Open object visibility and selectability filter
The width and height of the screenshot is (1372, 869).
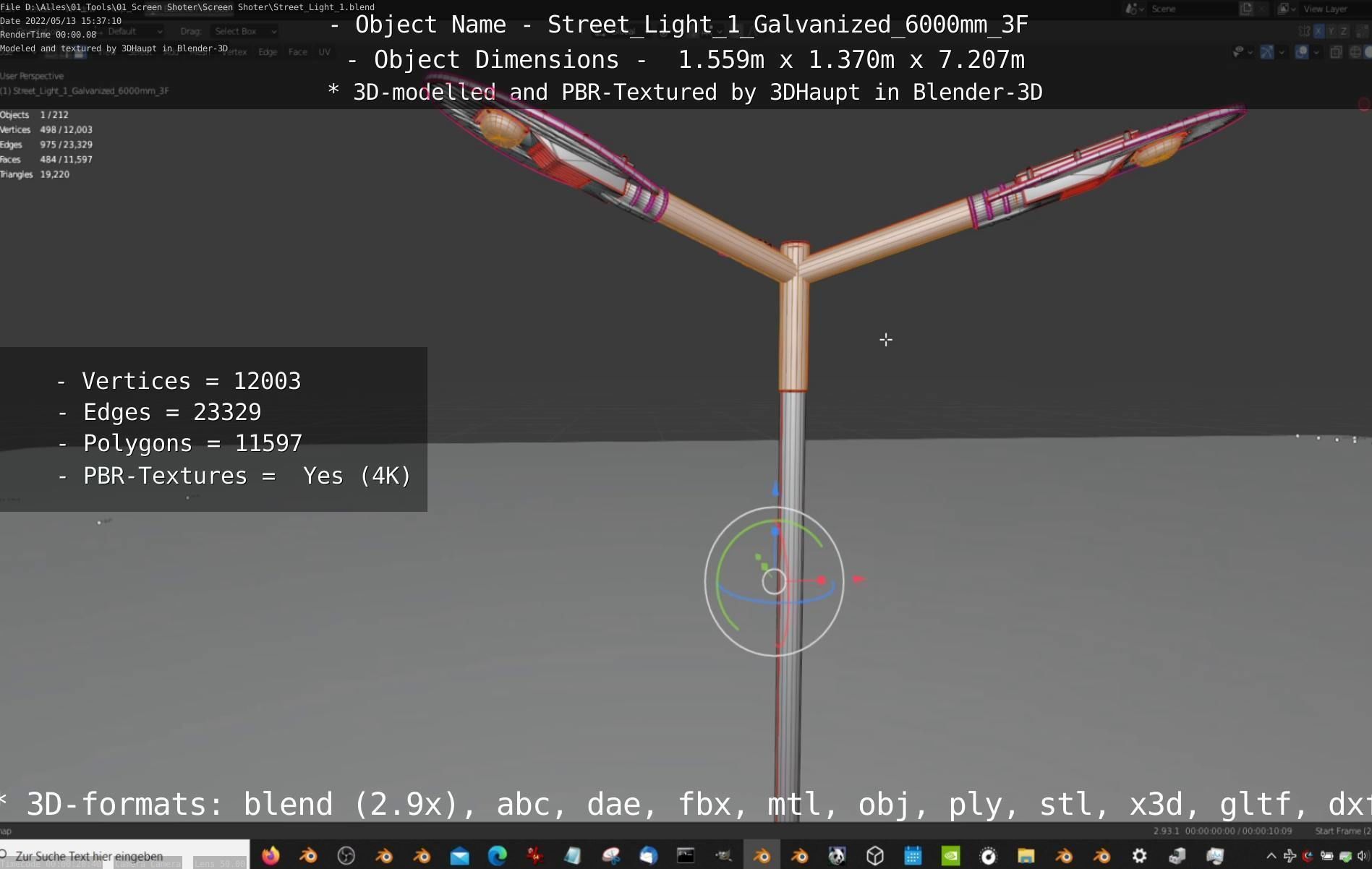(1238, 52)
